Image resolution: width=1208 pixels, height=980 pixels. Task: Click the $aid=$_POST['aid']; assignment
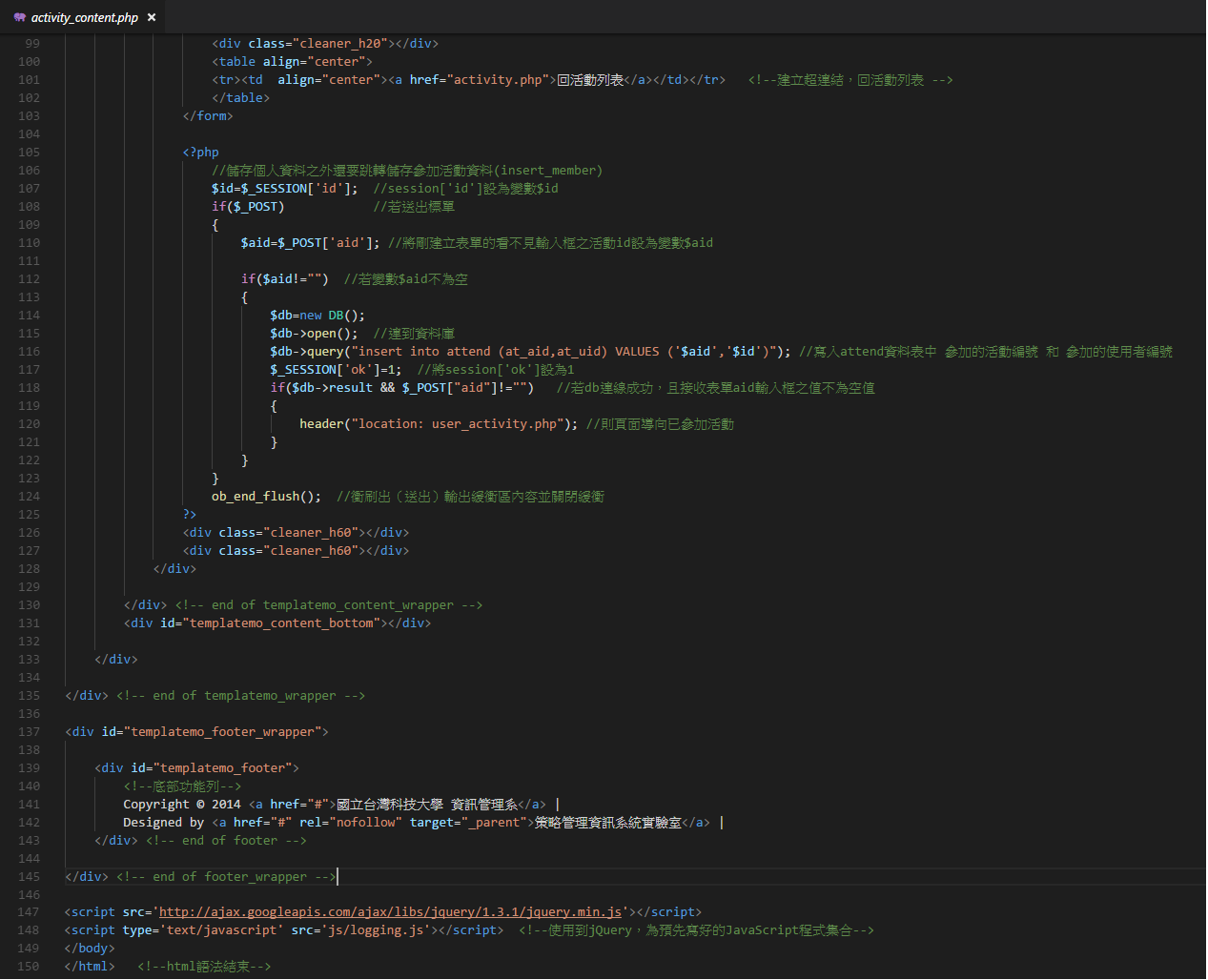[x=311, y=243]
